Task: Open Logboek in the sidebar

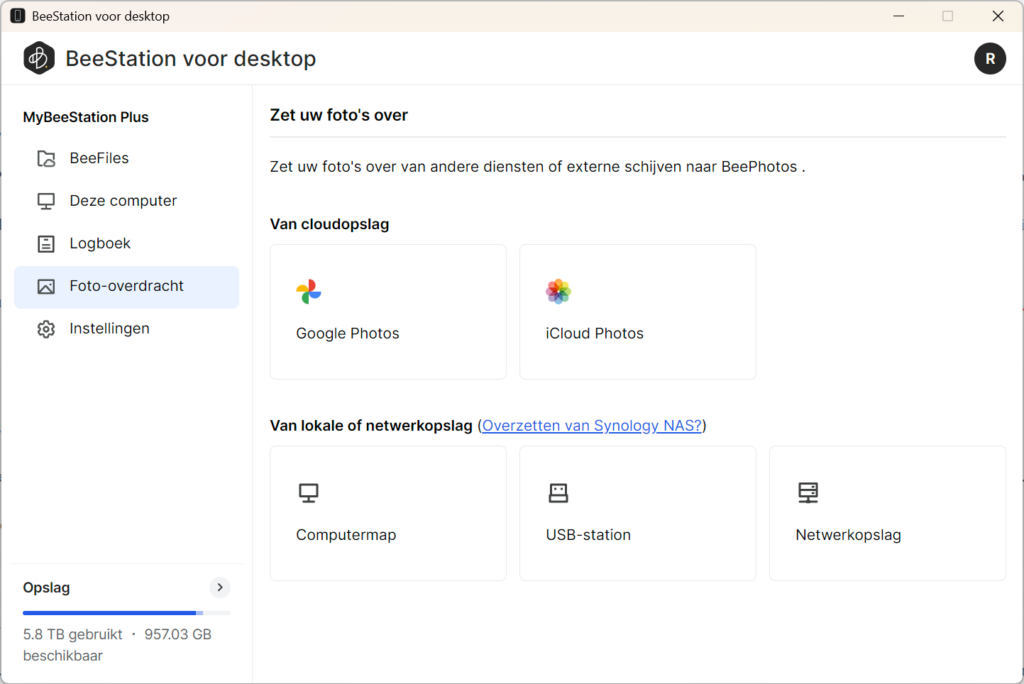Action: coord(100,244)
